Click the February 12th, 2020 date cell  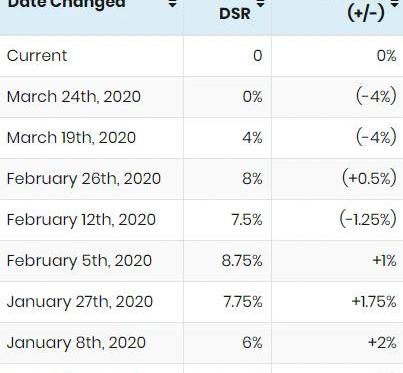pos(91,220)
